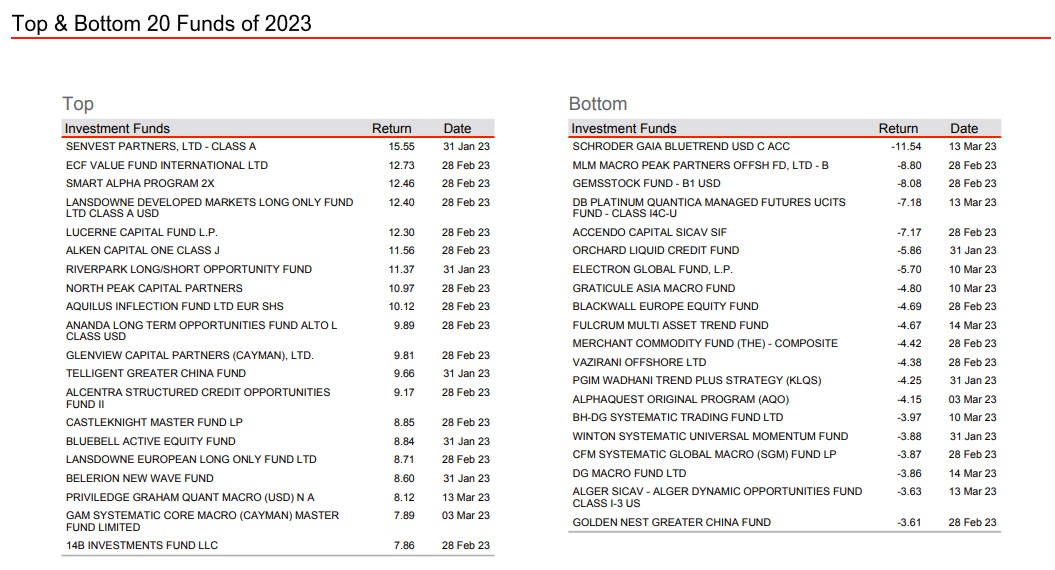Image resolution: width=1055 pixels, height=570 pixels.
Task: Click 'BLACKWALL EUROPE EQUITY FUND' fund name
Action: [665, 306]
